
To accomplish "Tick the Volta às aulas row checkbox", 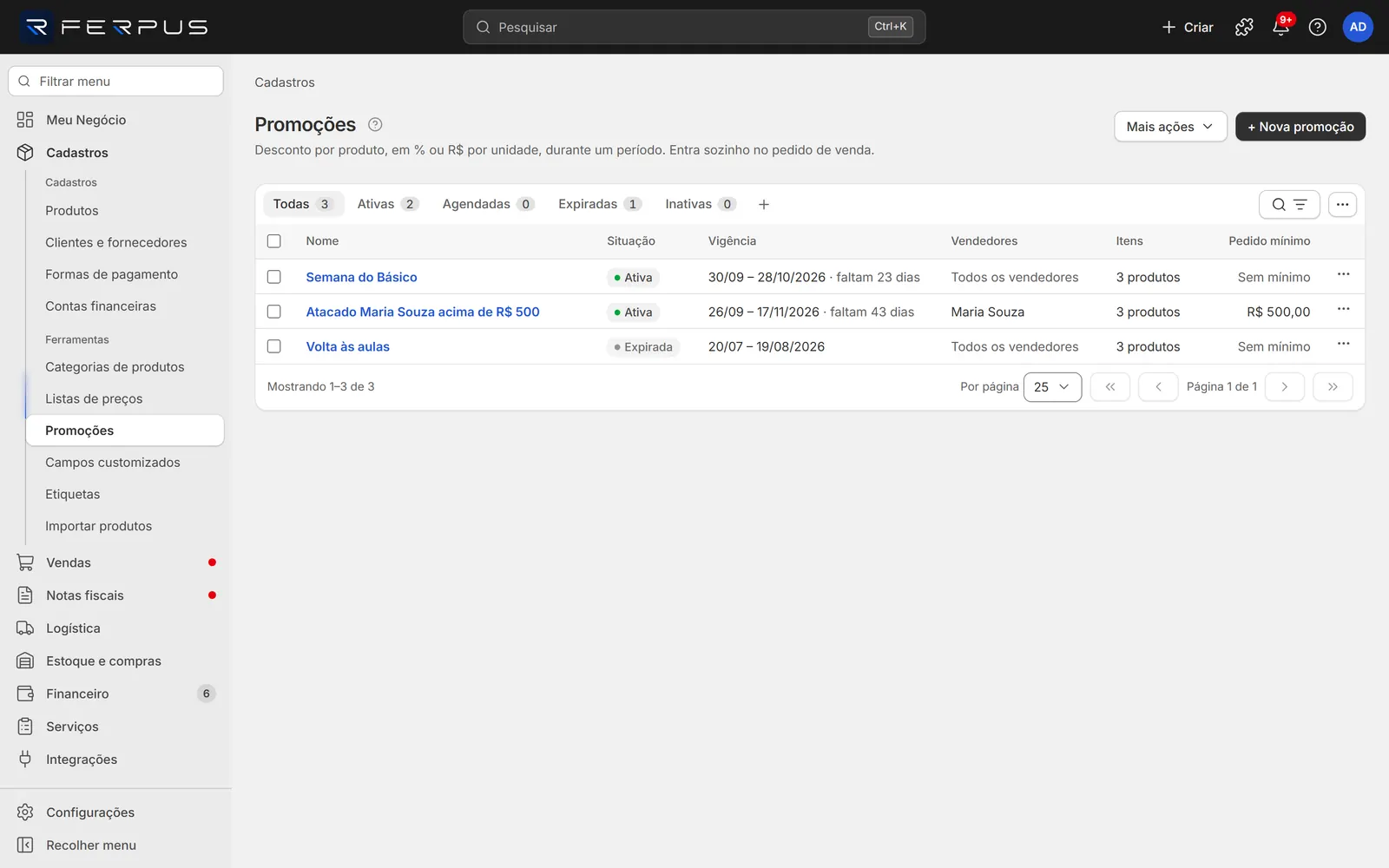I will (x=274, y=346).
